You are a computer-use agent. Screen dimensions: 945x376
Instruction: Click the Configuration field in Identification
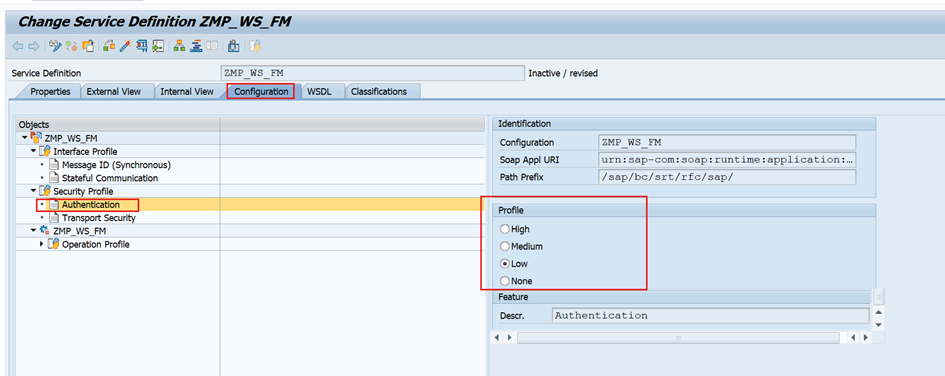tap(726, 142)
